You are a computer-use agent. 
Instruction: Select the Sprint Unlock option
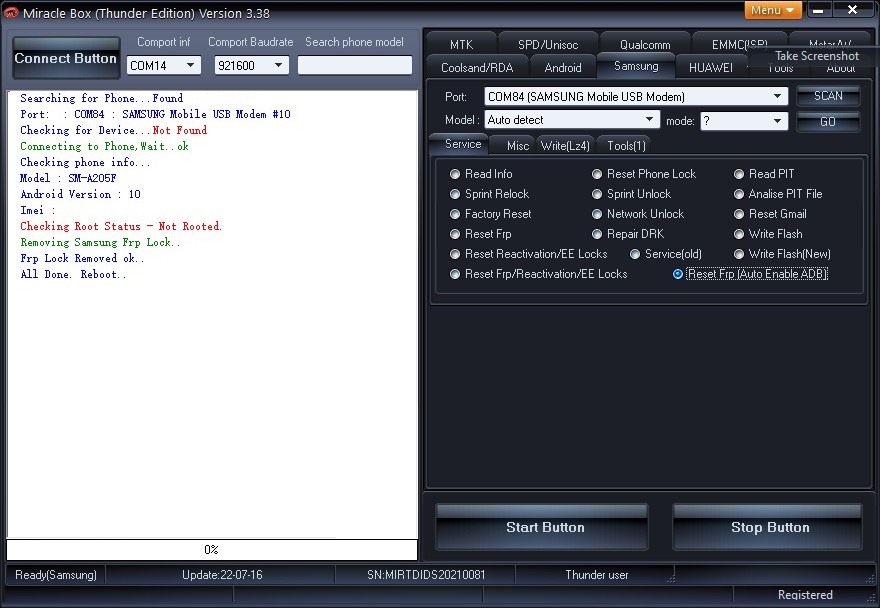click(631, 194)
